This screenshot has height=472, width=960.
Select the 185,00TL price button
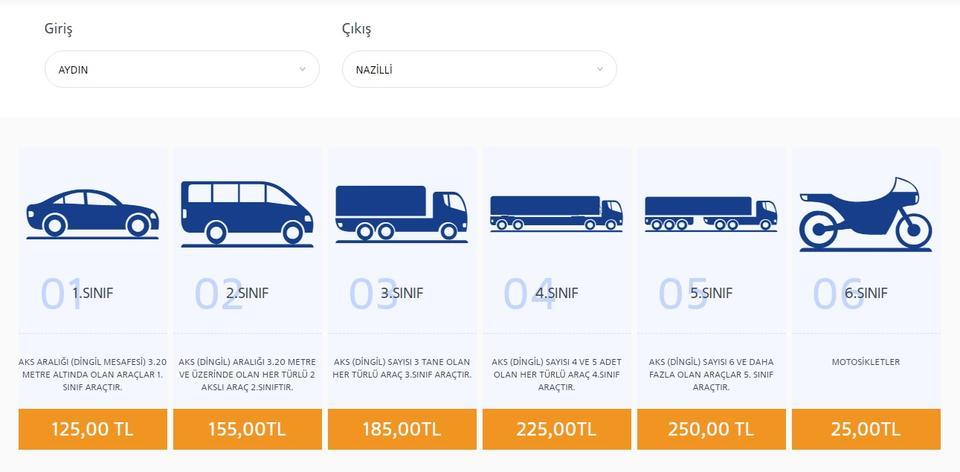point(402,429)
